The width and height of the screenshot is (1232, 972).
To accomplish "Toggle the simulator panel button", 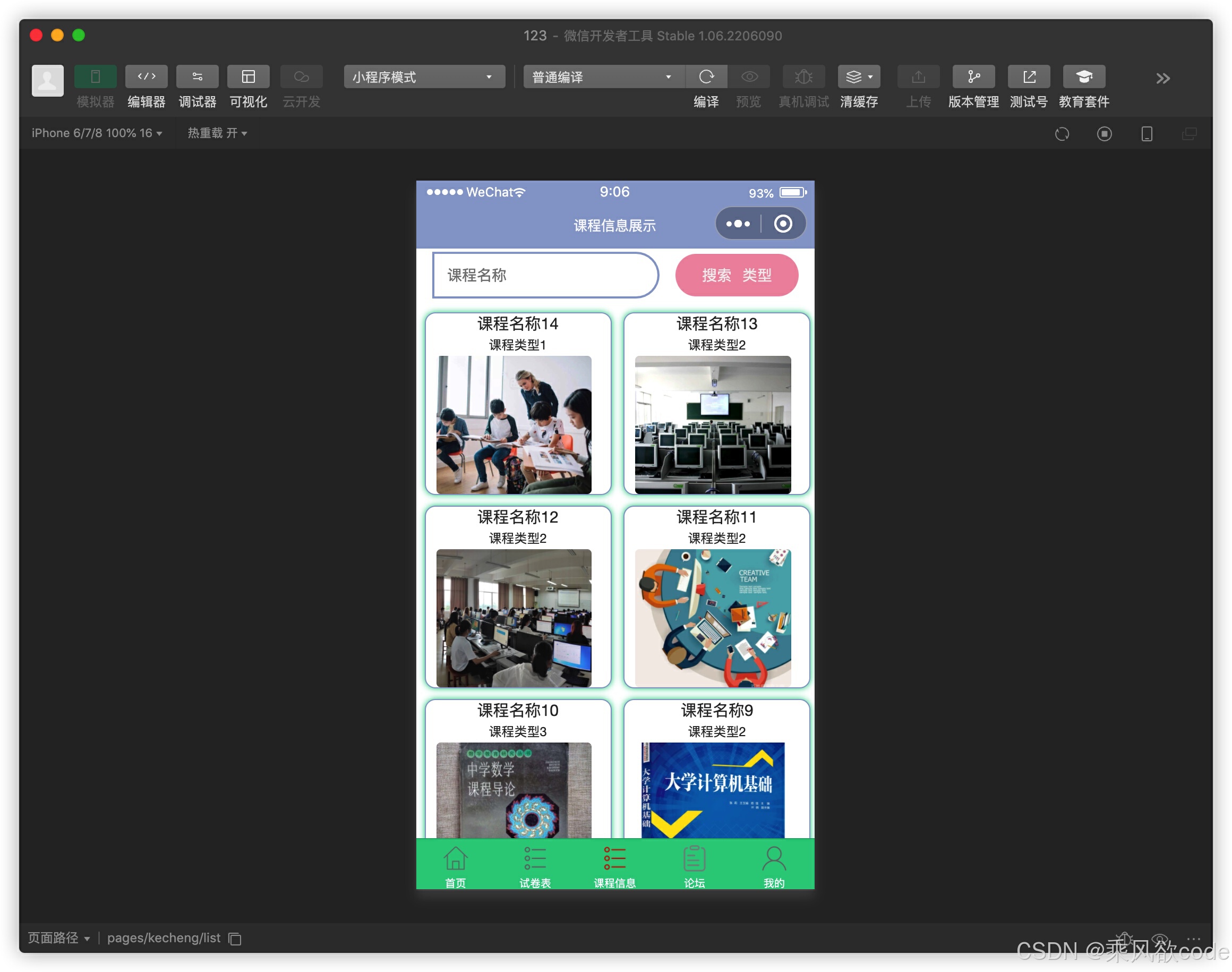I will point(95,77).
